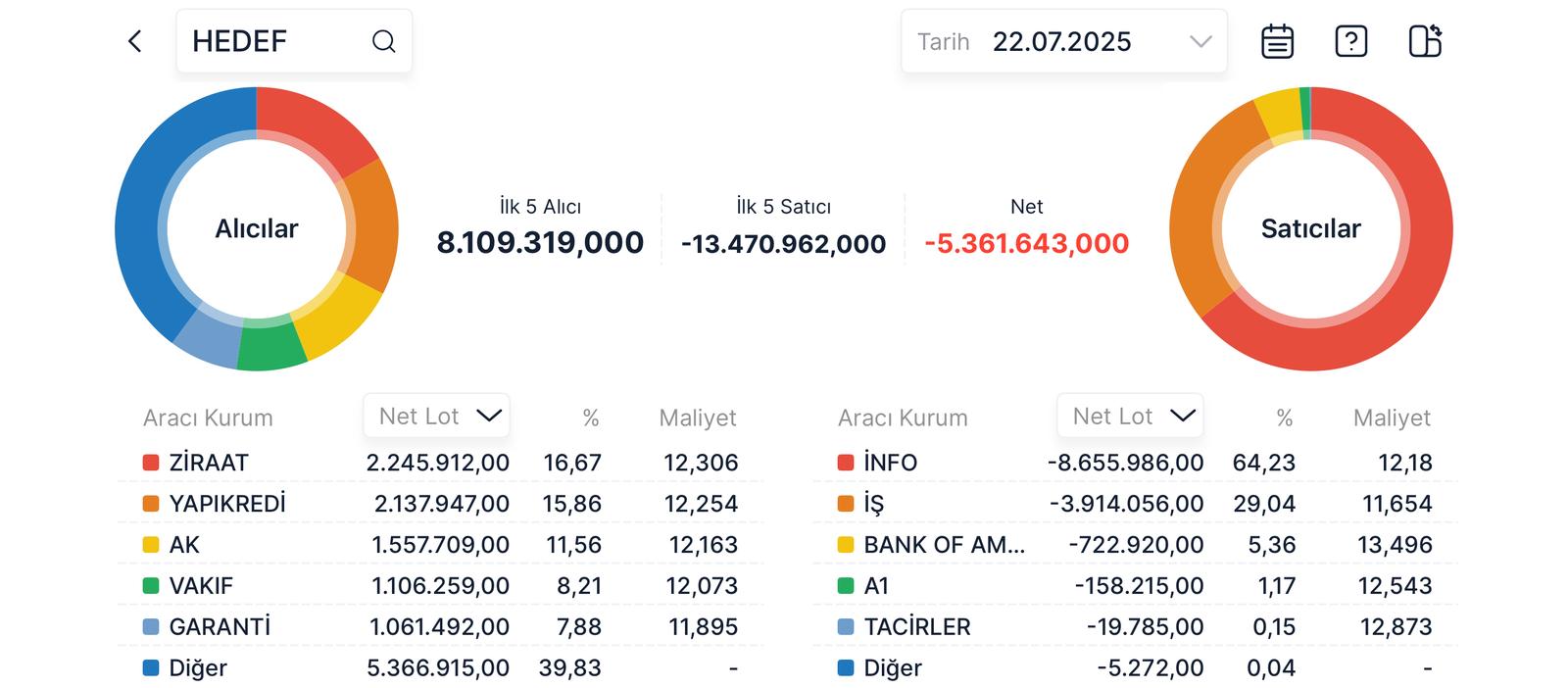
Task: Click the back arrow icon
Action: [135, 41]
